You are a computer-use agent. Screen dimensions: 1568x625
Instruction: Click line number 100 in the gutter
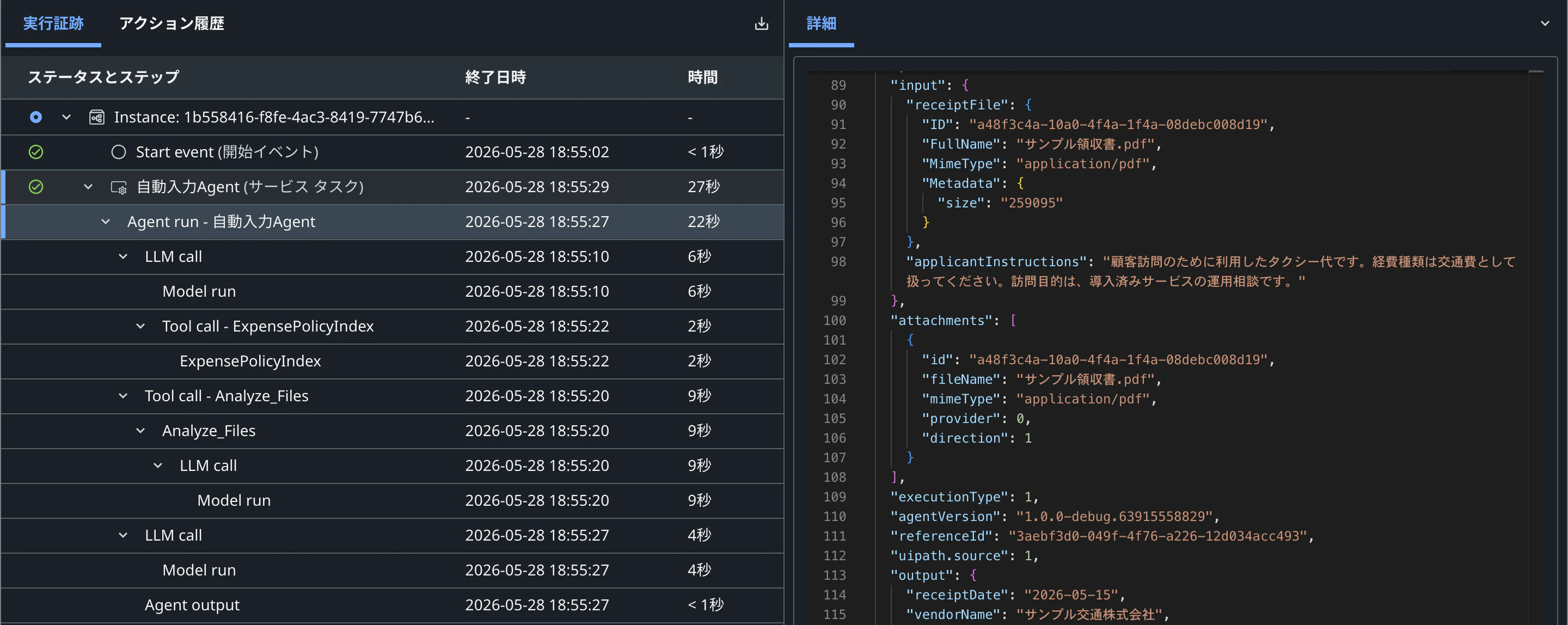835,321
